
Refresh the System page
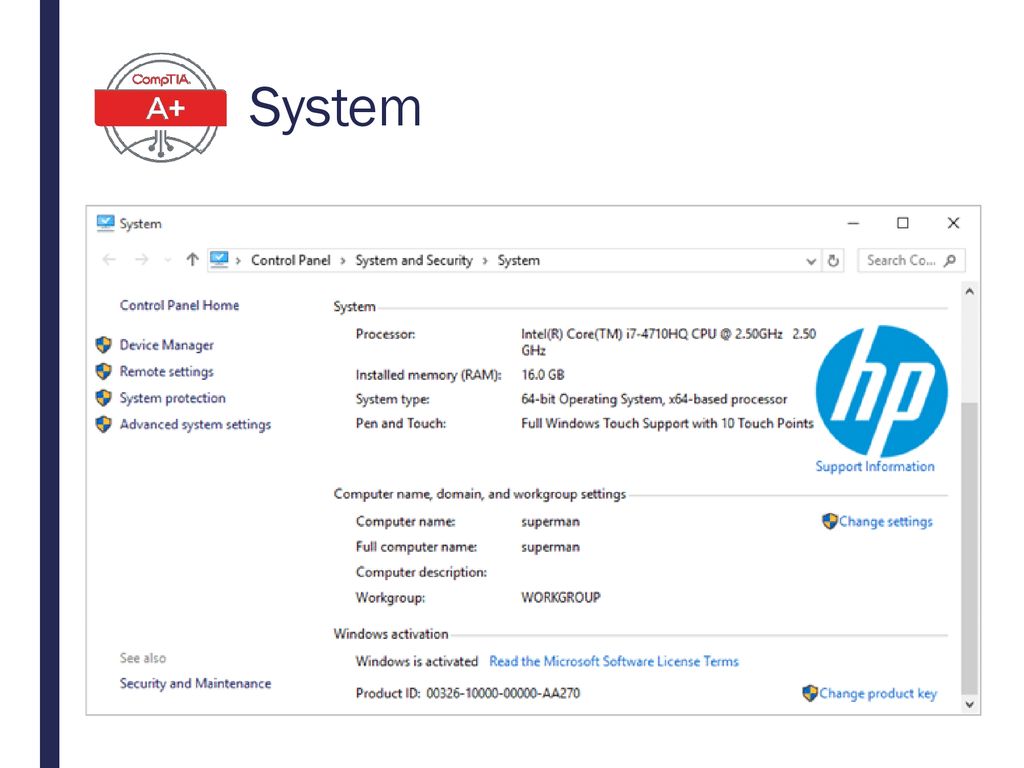coord(833,261)
